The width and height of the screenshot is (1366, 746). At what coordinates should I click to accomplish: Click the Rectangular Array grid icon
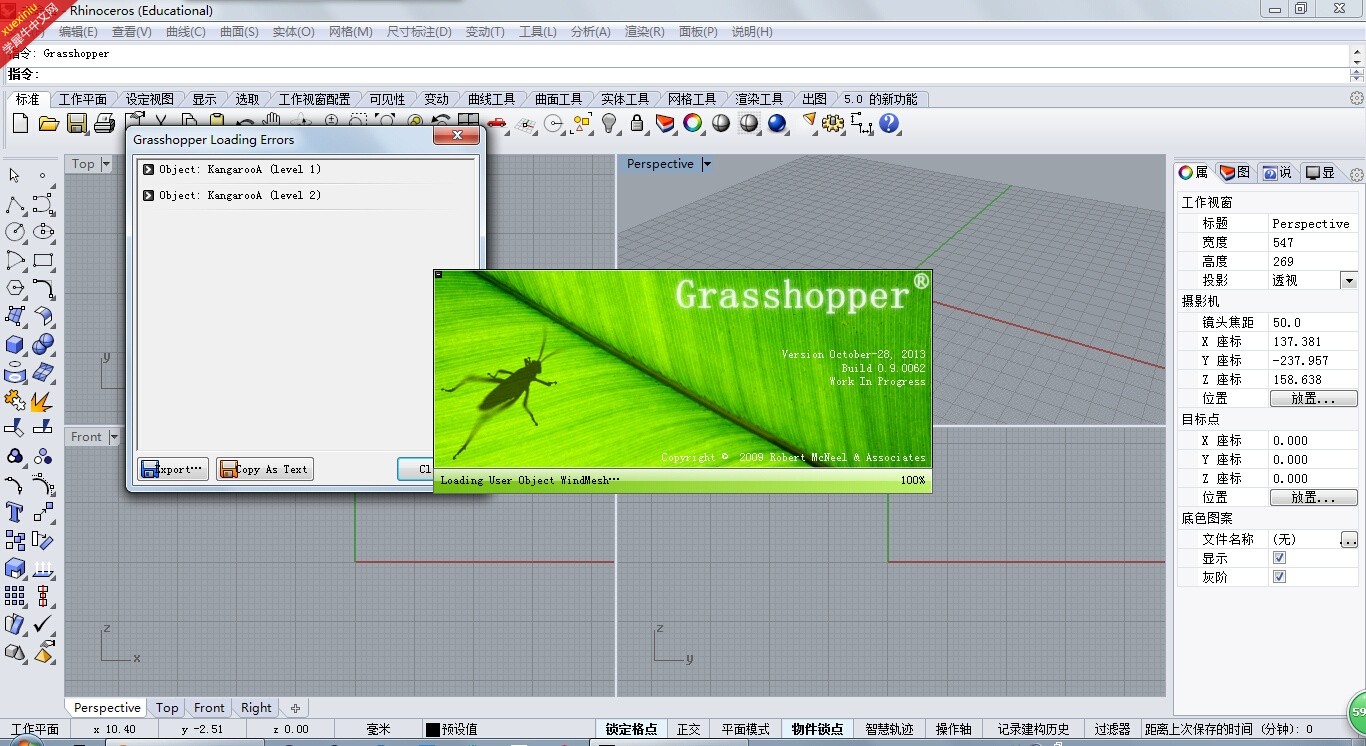[15, 596]
